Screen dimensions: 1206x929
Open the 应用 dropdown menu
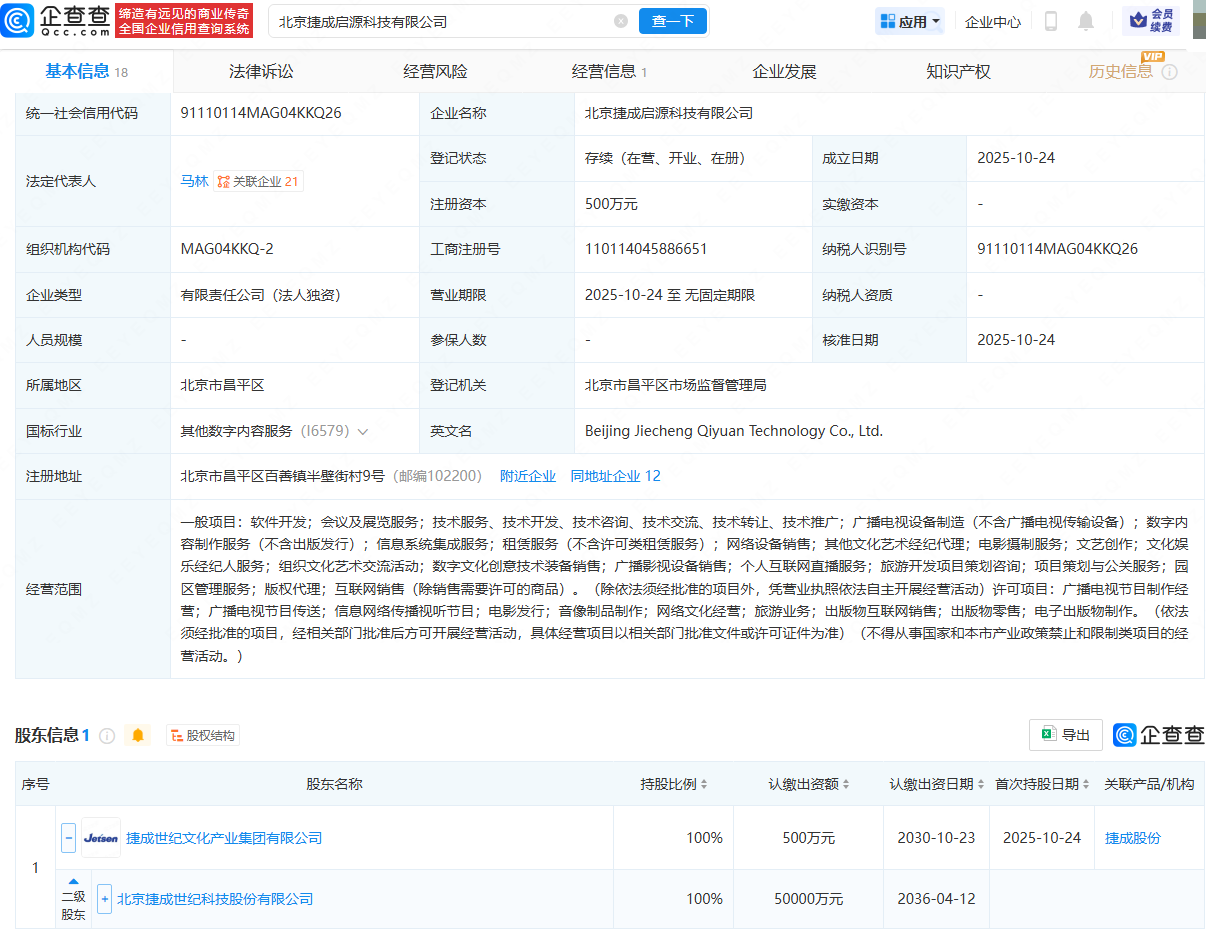(x=910, y=21)
